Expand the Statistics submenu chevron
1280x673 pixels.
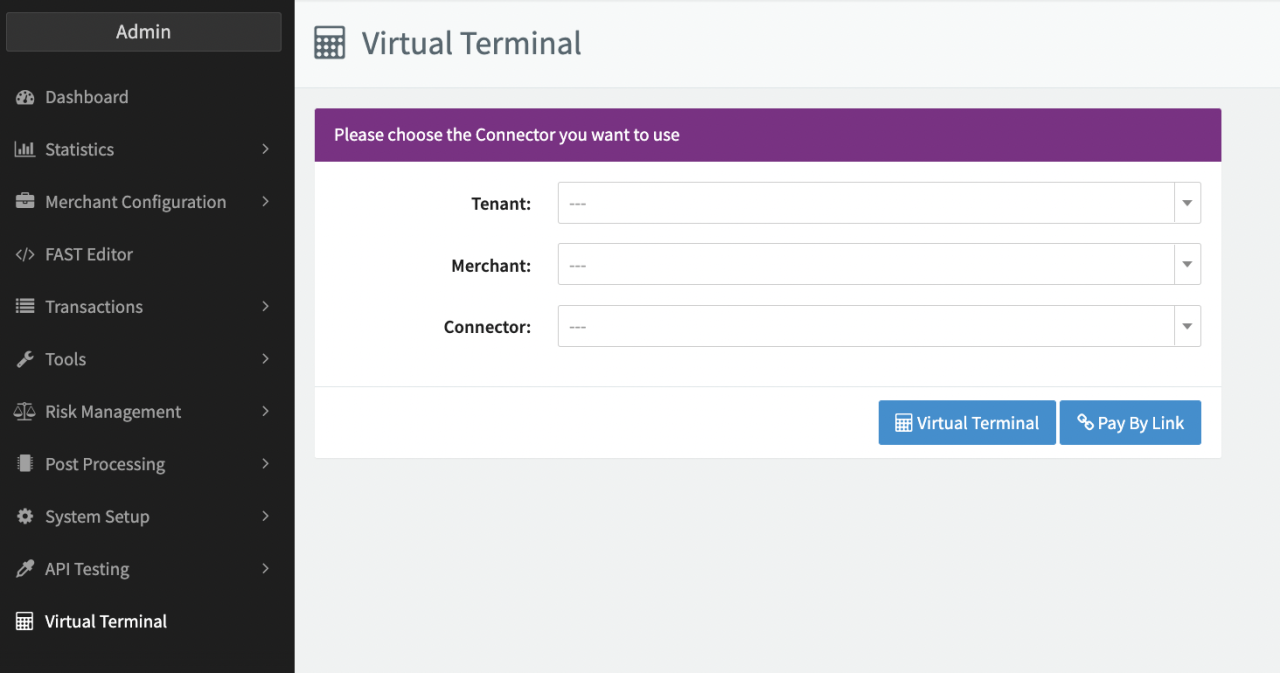pyautogui.click(x=265, y=149)
